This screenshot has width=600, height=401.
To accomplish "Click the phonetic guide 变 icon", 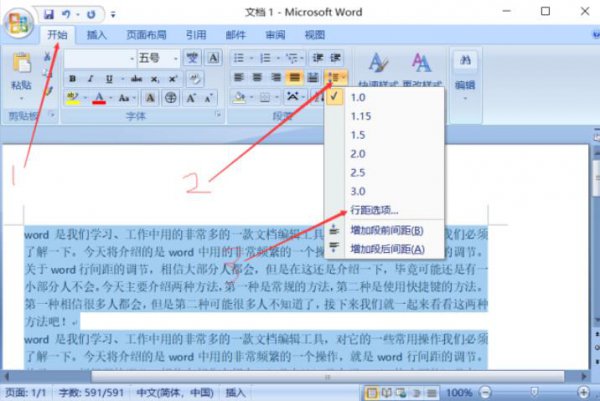I will (x=192, y=58).
